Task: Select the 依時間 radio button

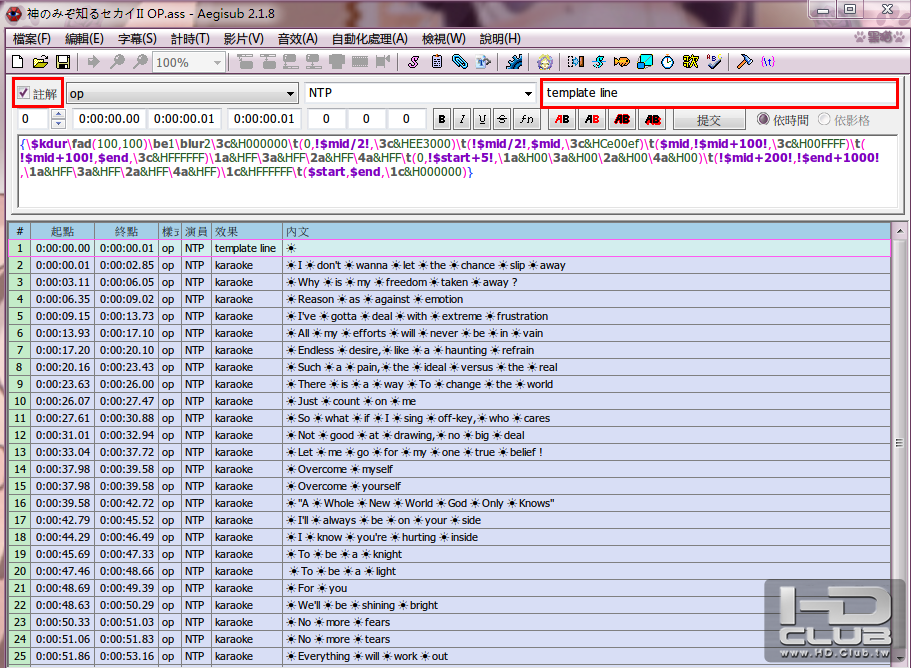Action: (784, 120)
